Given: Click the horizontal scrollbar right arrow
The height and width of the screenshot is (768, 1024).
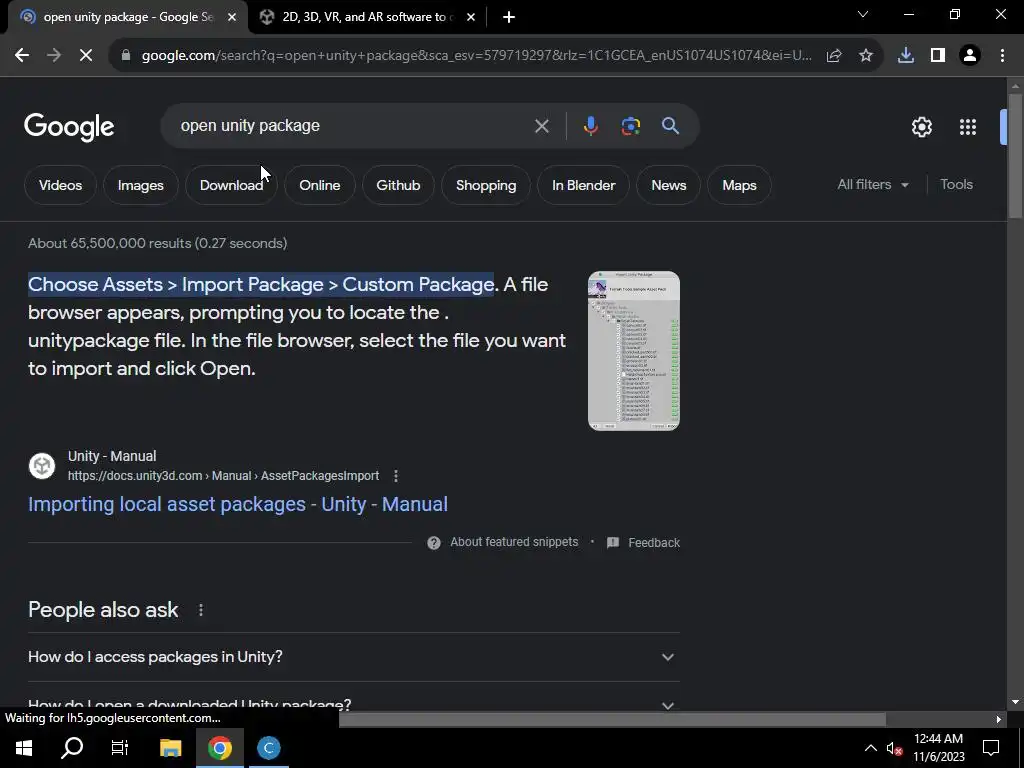Looking at the screenshot, I should click(x=999, y=720).
